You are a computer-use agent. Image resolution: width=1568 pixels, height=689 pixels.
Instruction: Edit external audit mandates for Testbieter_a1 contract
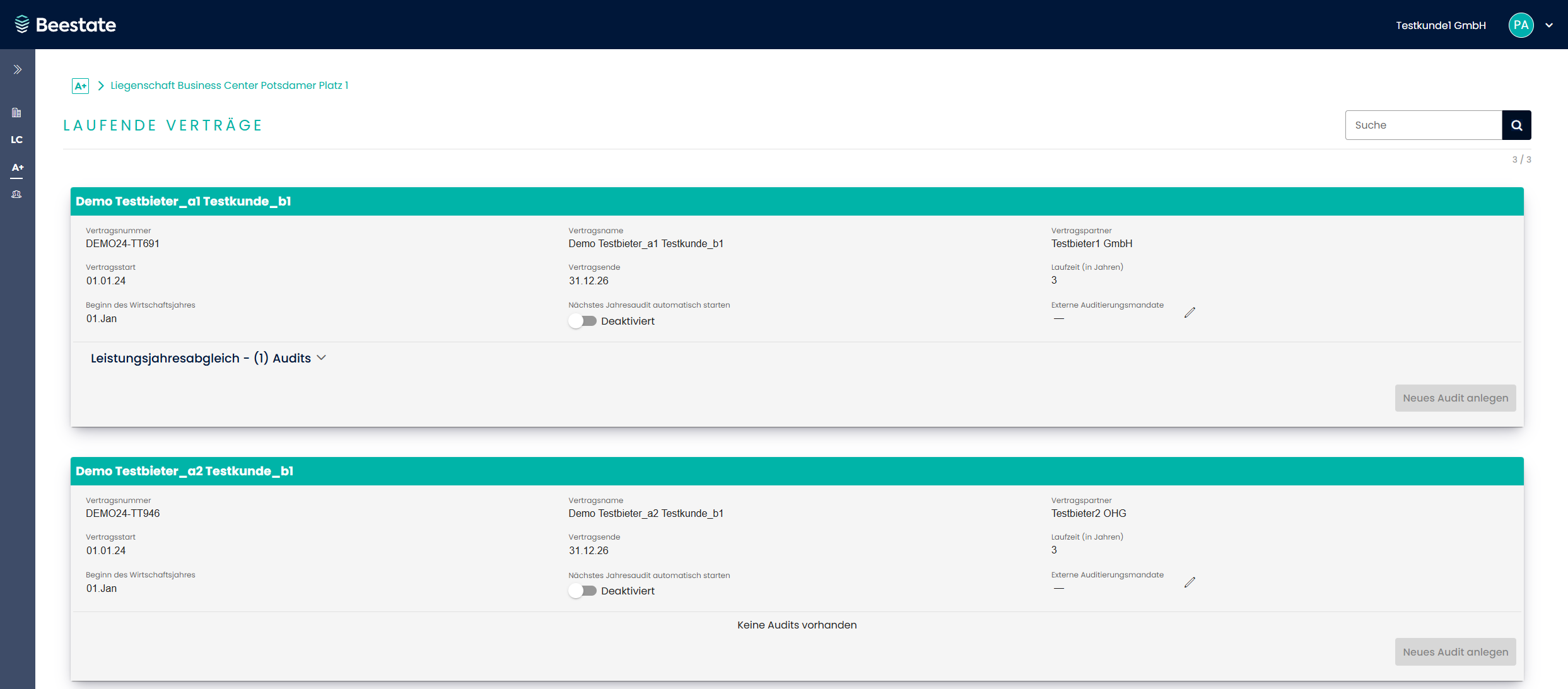point(1190,313)
